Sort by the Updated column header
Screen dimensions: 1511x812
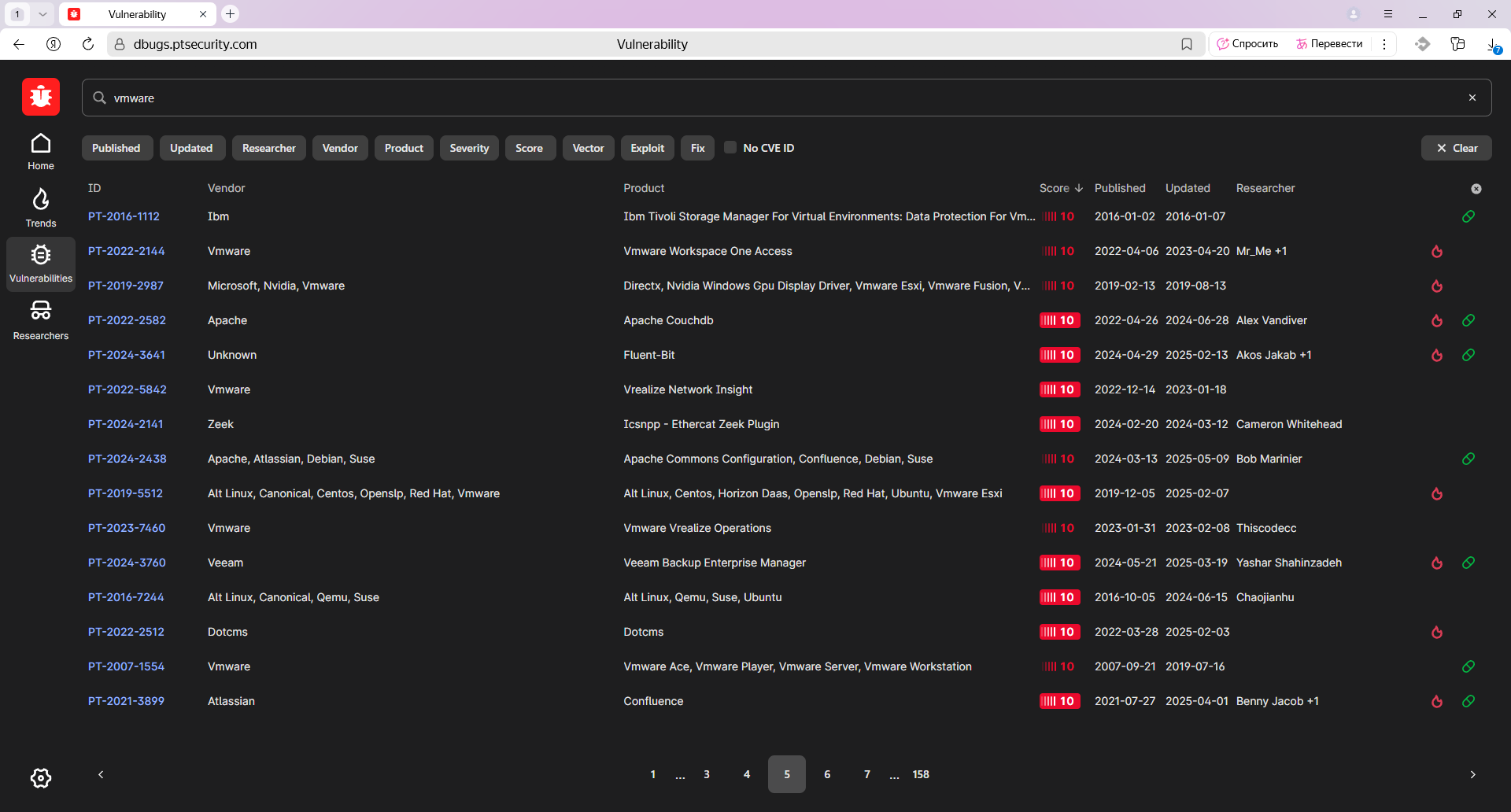click(1188, 188)
